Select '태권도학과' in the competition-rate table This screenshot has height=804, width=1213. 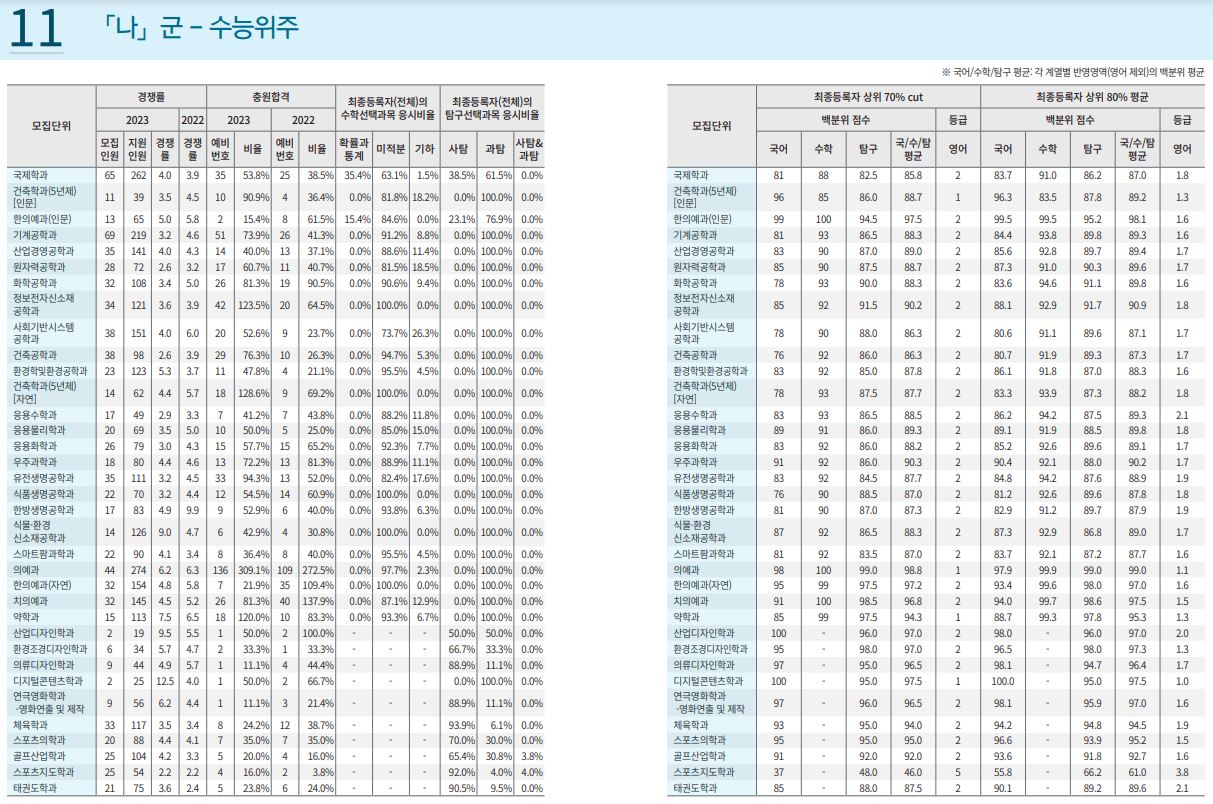(x=34, y=788)
